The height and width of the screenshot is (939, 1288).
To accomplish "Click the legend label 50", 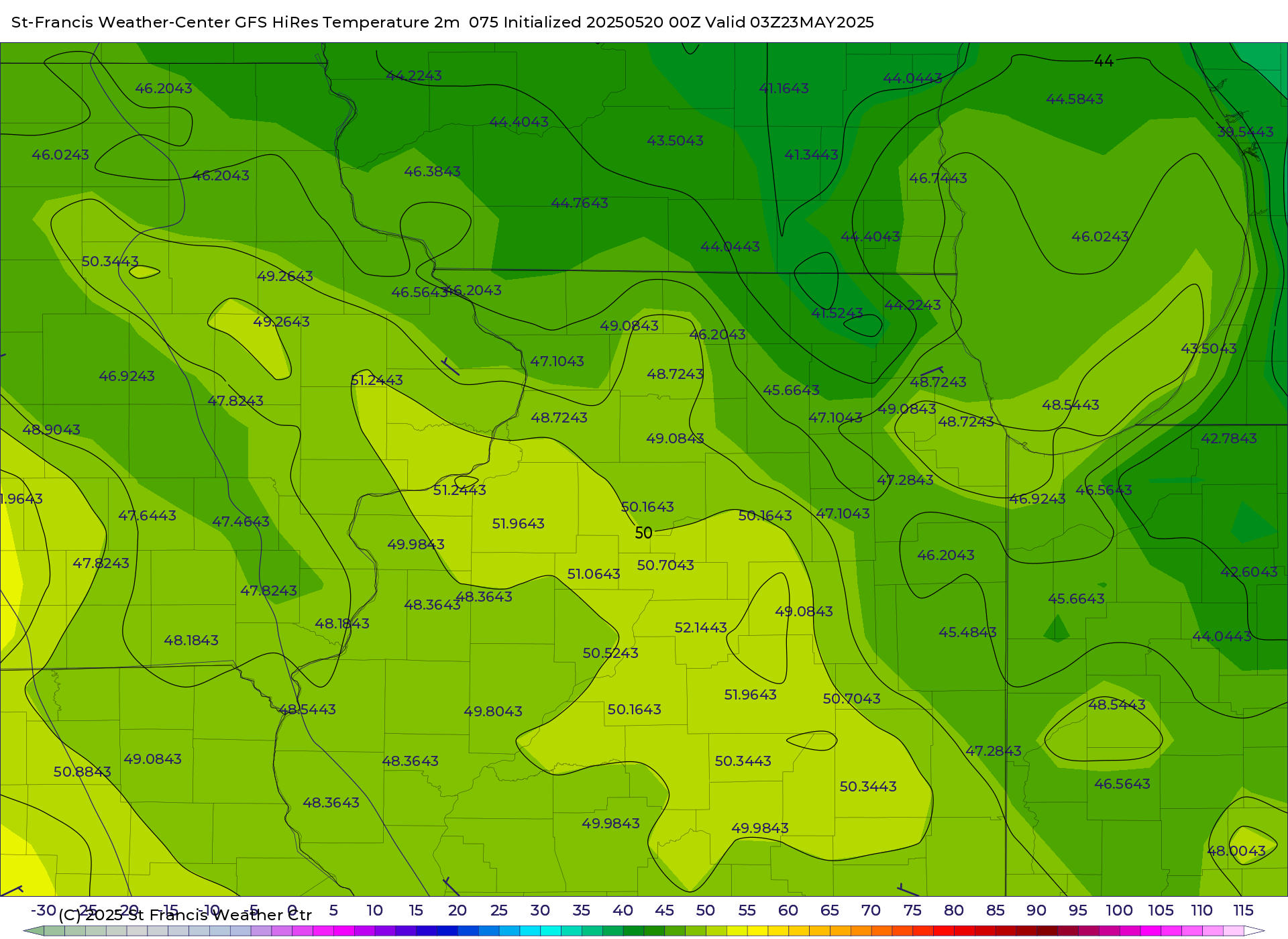I will pyautogui.click(x=705, y=911).
